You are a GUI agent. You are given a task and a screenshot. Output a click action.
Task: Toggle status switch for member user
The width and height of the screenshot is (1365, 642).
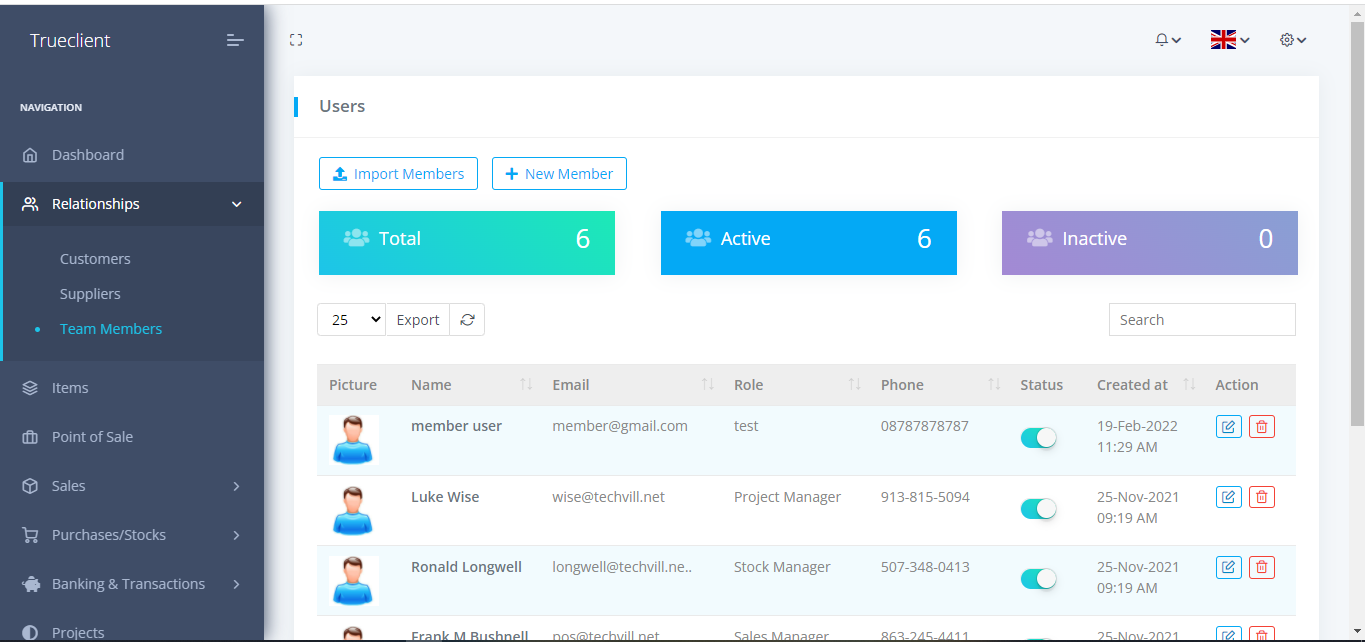pos(1038,438)
